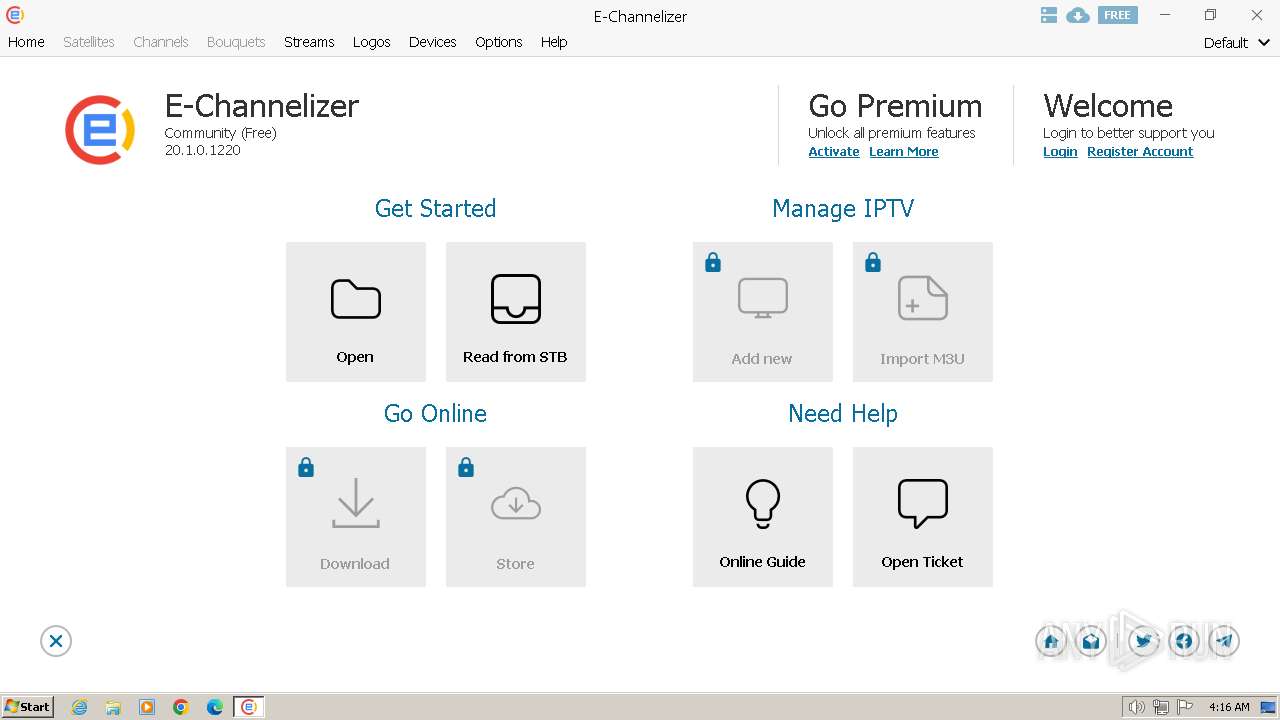Viewport: 1280px width, 720px height.
Task: Click the Read from STB tile
Action: click(515, 312)
